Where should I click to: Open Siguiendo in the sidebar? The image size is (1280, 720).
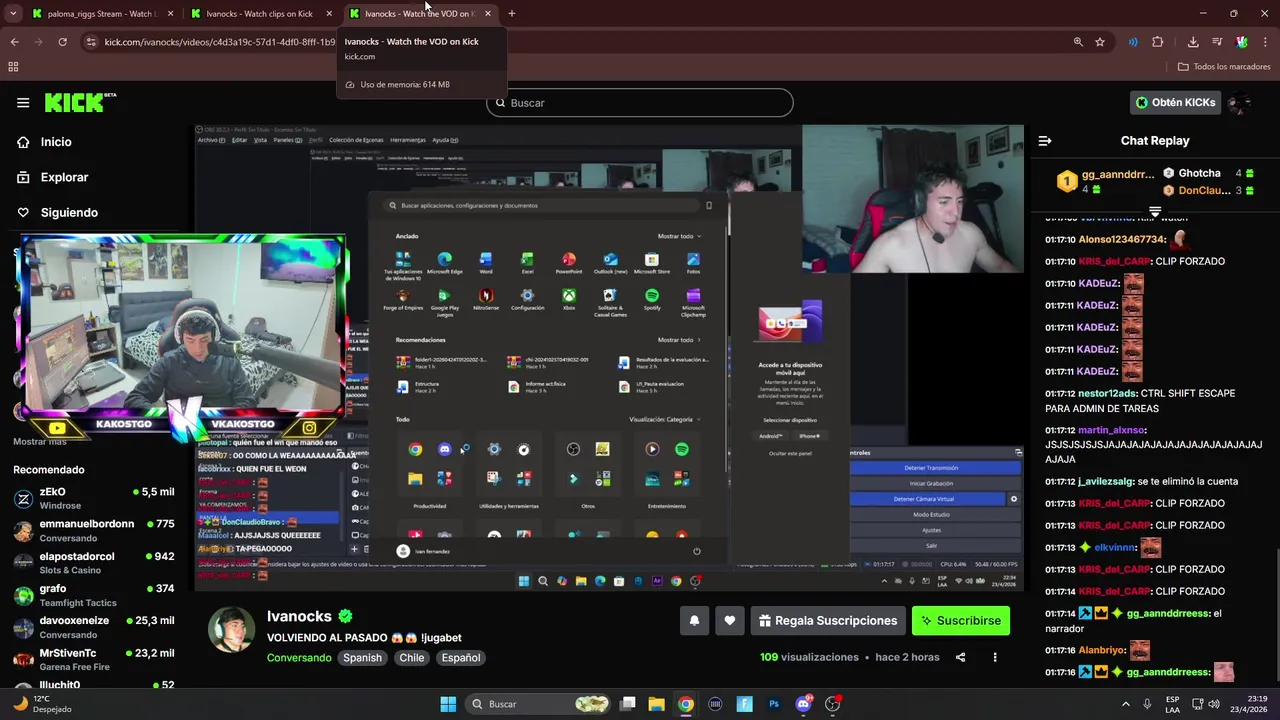point(69,212)
